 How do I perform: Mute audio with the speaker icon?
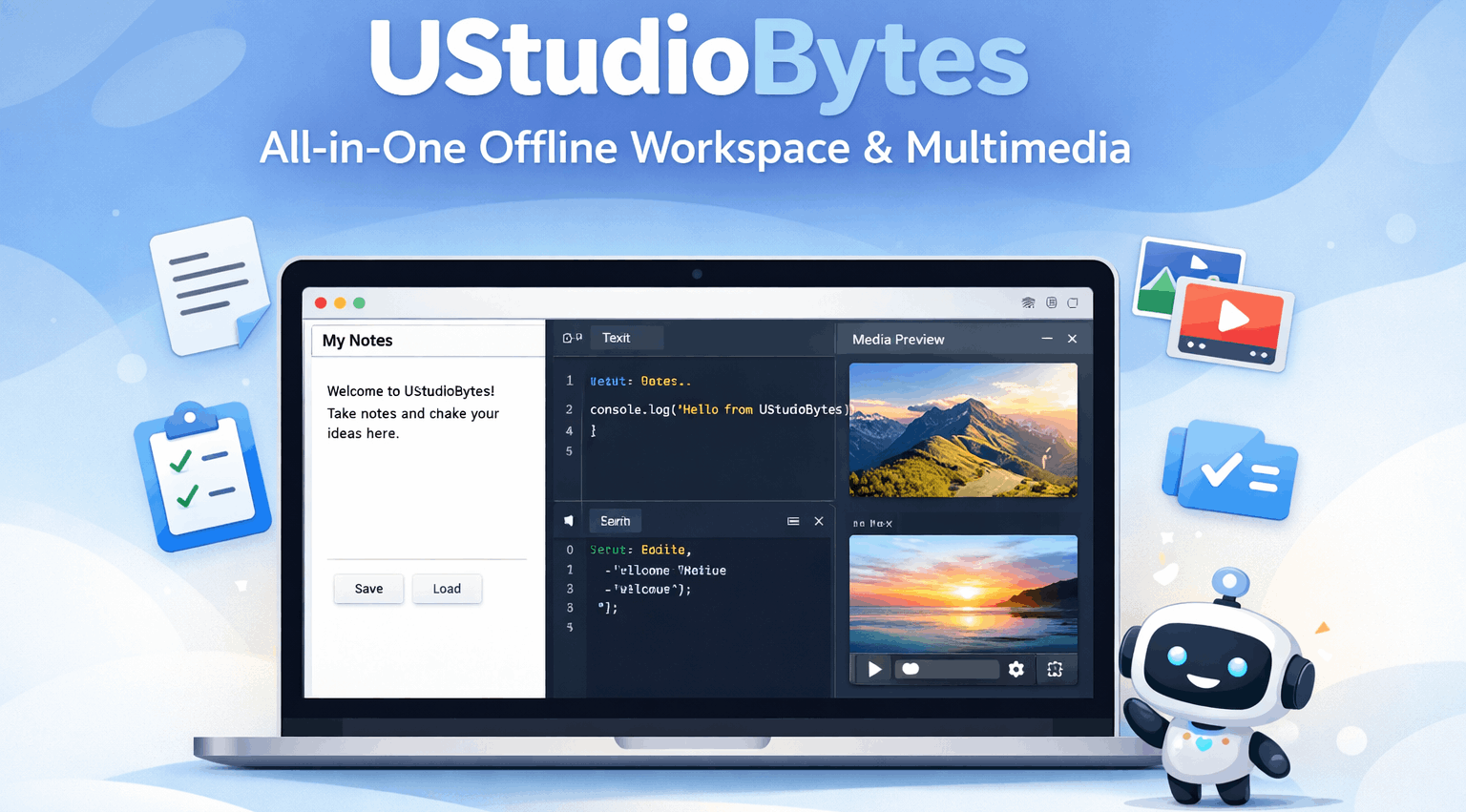569,520
